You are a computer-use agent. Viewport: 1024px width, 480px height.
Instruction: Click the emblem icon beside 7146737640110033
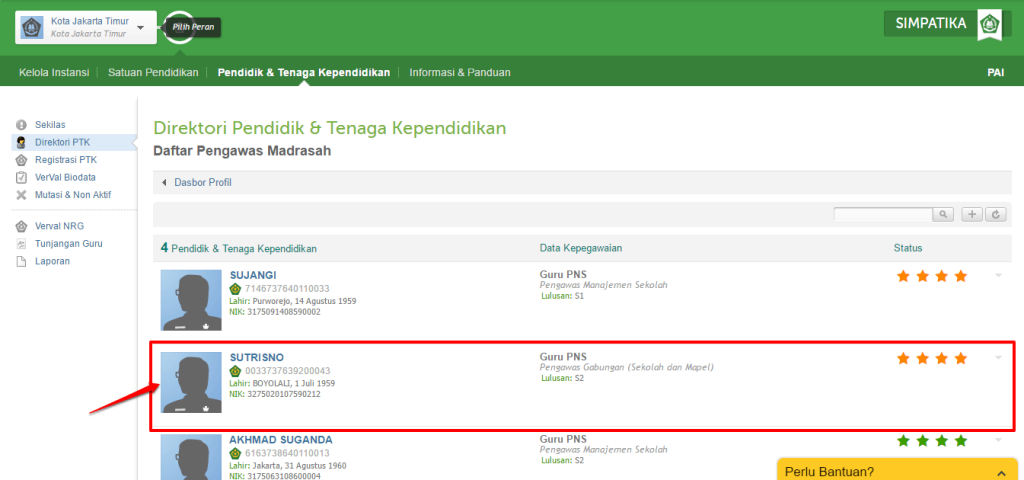coord(235,289)
